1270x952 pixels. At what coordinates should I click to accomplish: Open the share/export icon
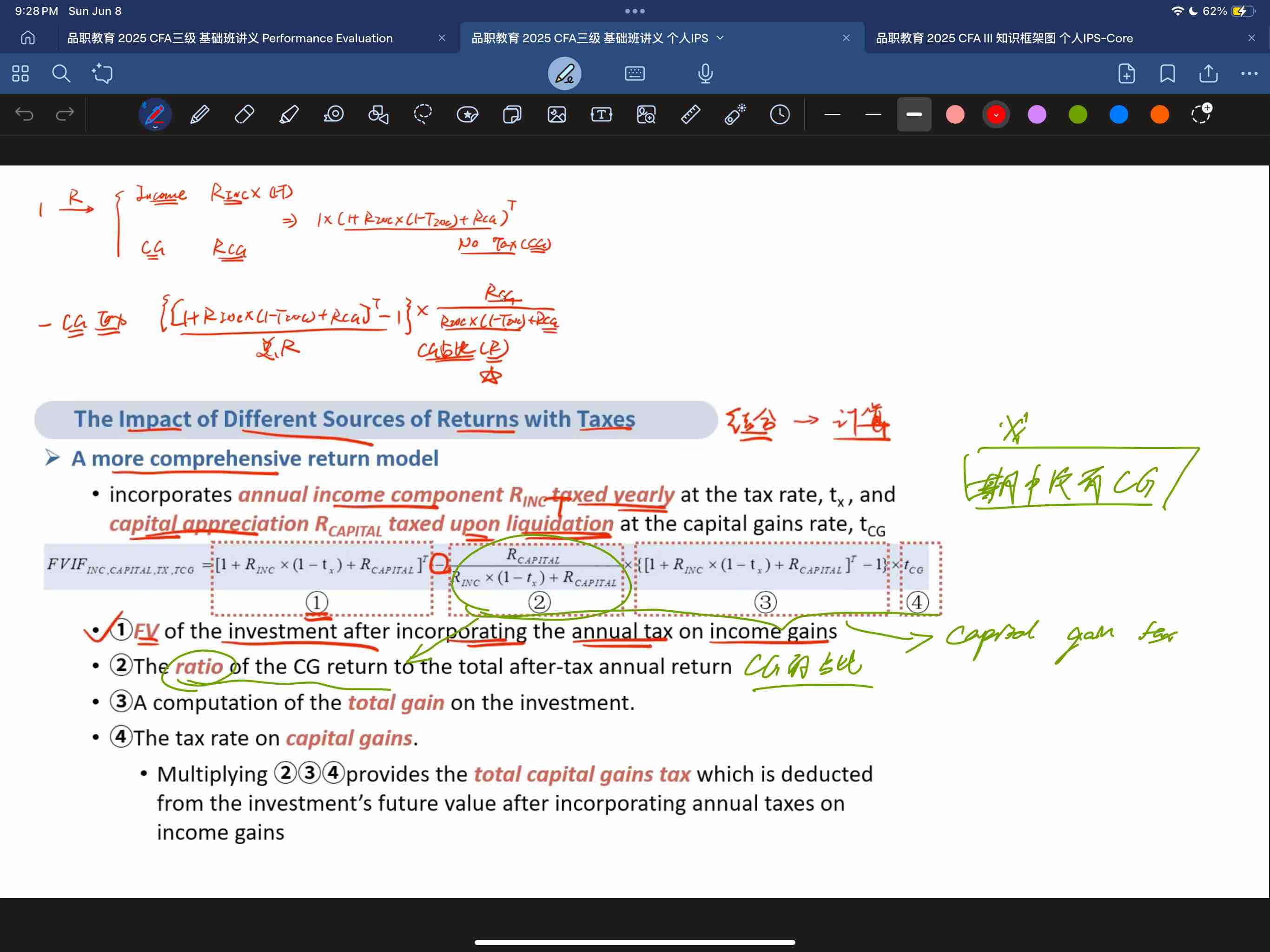tap(1209, 73)
